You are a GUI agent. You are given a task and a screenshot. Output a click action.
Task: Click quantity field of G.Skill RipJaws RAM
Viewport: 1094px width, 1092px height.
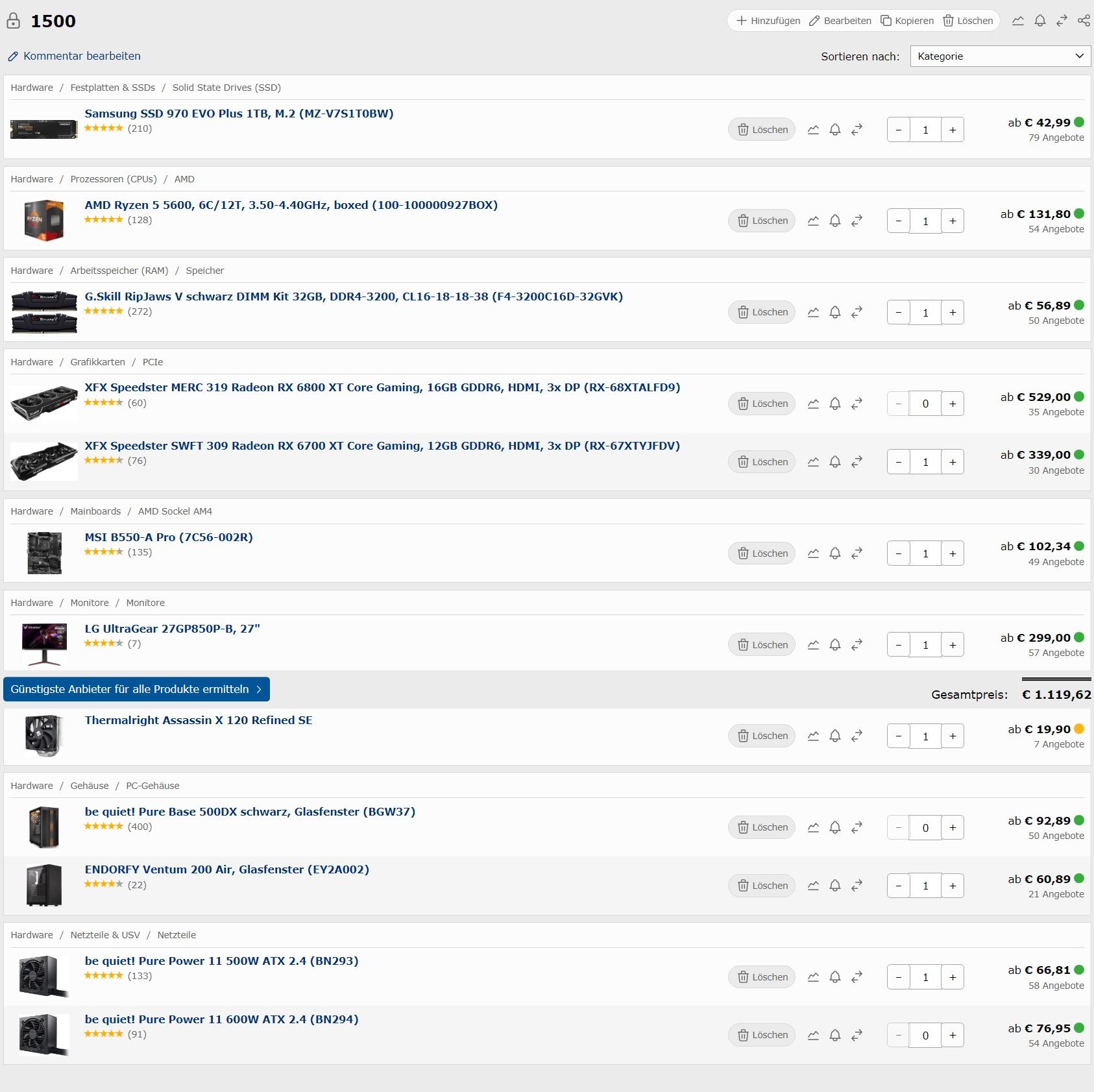925,313
